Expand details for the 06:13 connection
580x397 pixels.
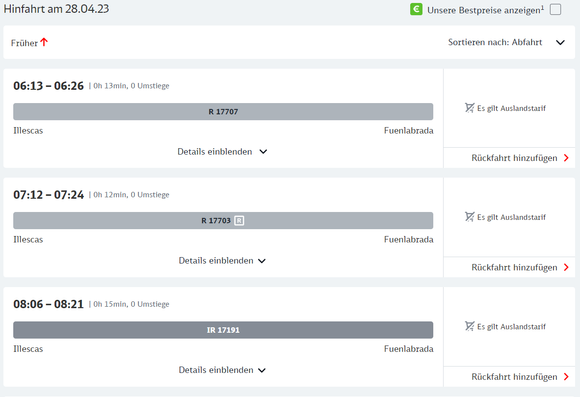click(222, 152)
